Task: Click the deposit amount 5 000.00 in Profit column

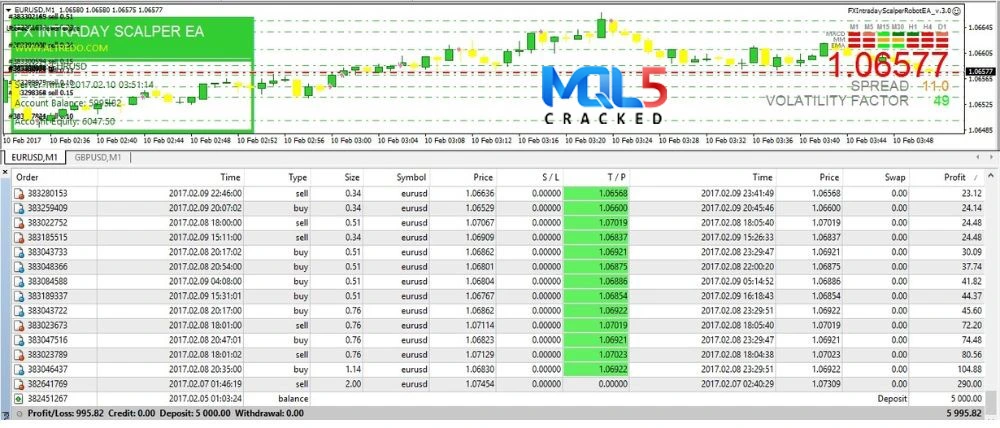Action: (x=967, y=399)
